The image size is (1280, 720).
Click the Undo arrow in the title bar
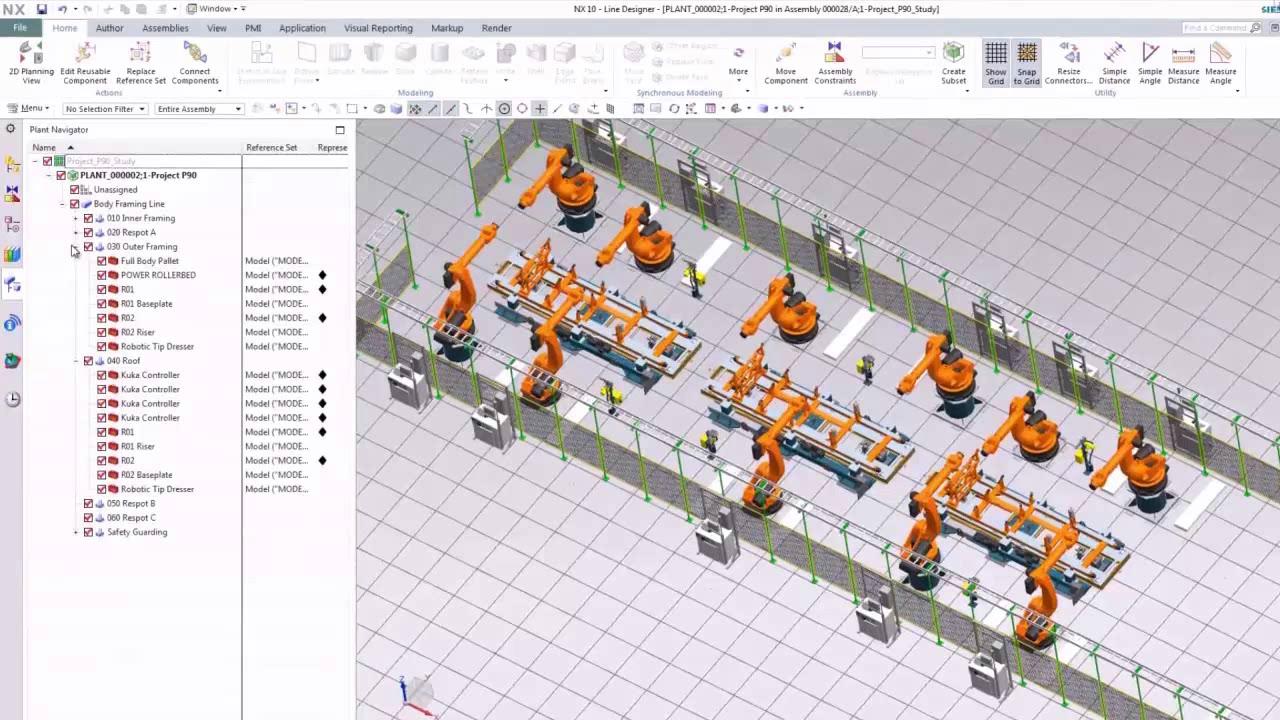62,9
